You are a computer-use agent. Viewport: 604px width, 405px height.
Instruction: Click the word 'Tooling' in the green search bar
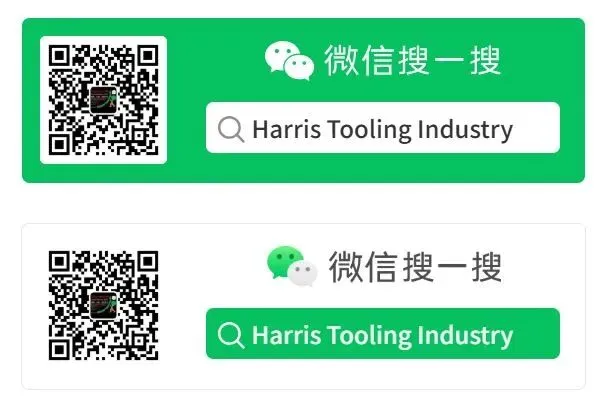[x=369, y=336]
